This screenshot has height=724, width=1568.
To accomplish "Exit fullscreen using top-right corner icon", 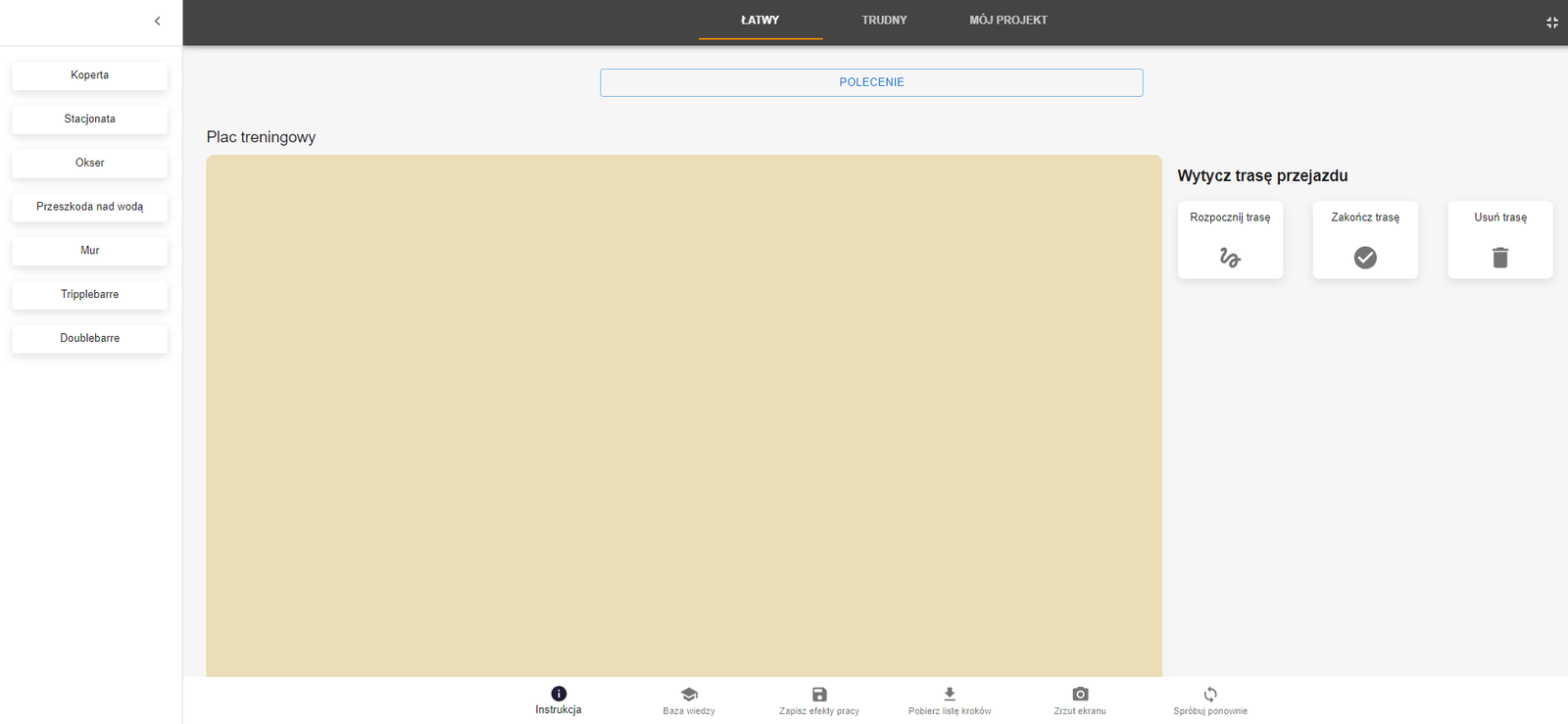I will tap(1552, 23).
